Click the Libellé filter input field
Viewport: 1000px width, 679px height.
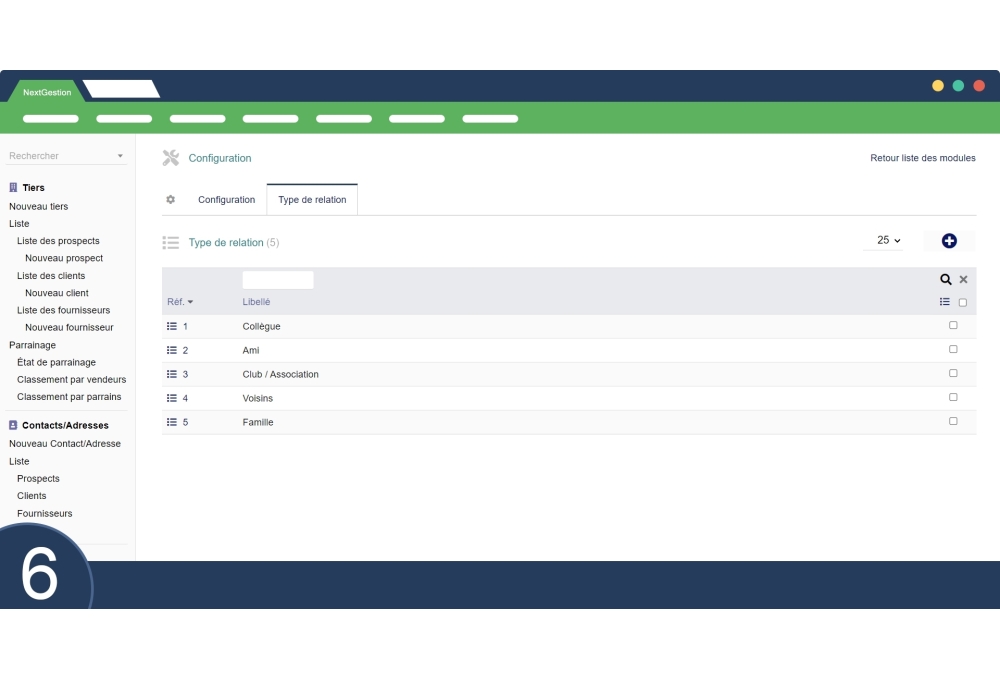point(278,280)
